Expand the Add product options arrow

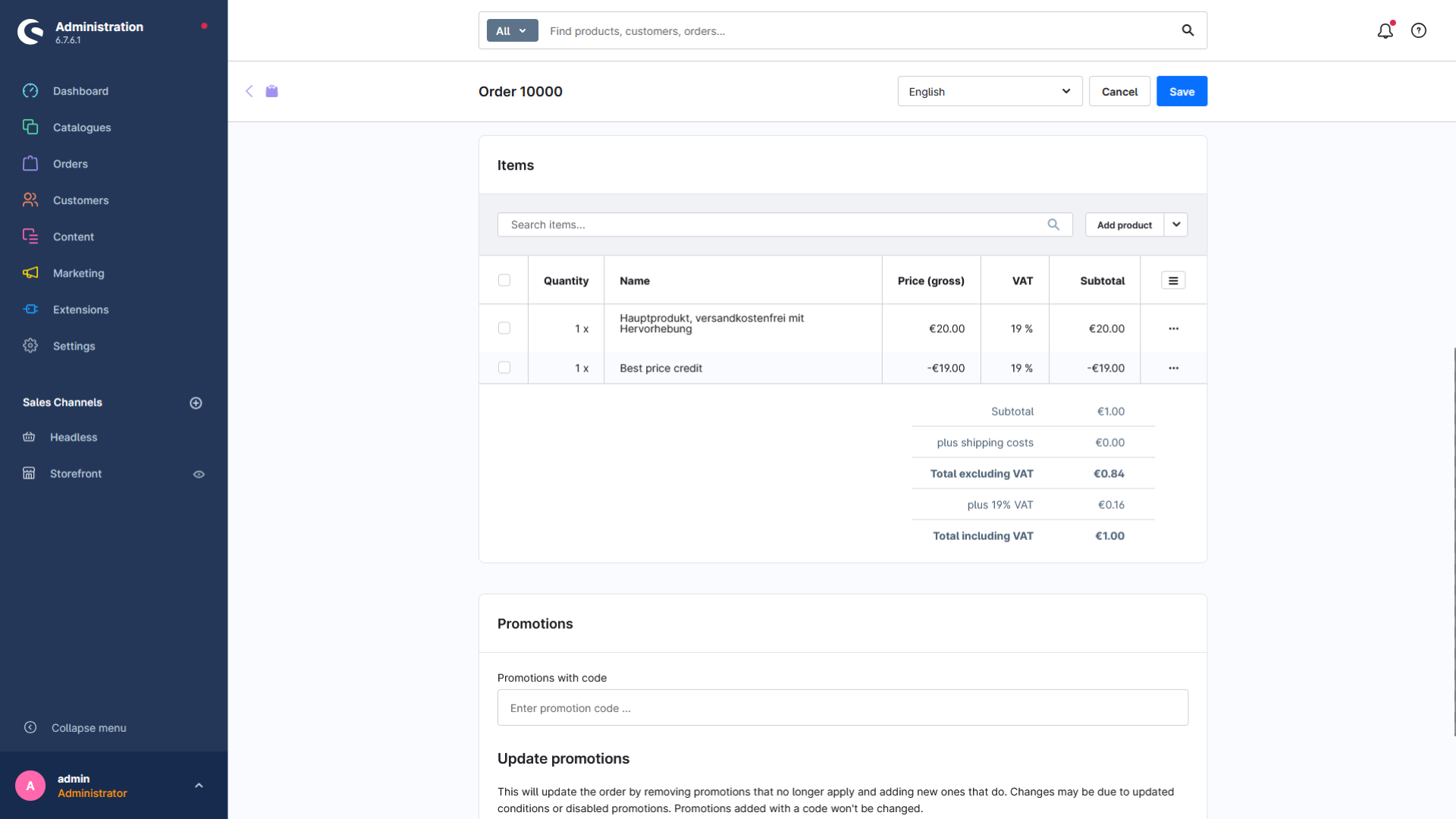pos(1176,224)
